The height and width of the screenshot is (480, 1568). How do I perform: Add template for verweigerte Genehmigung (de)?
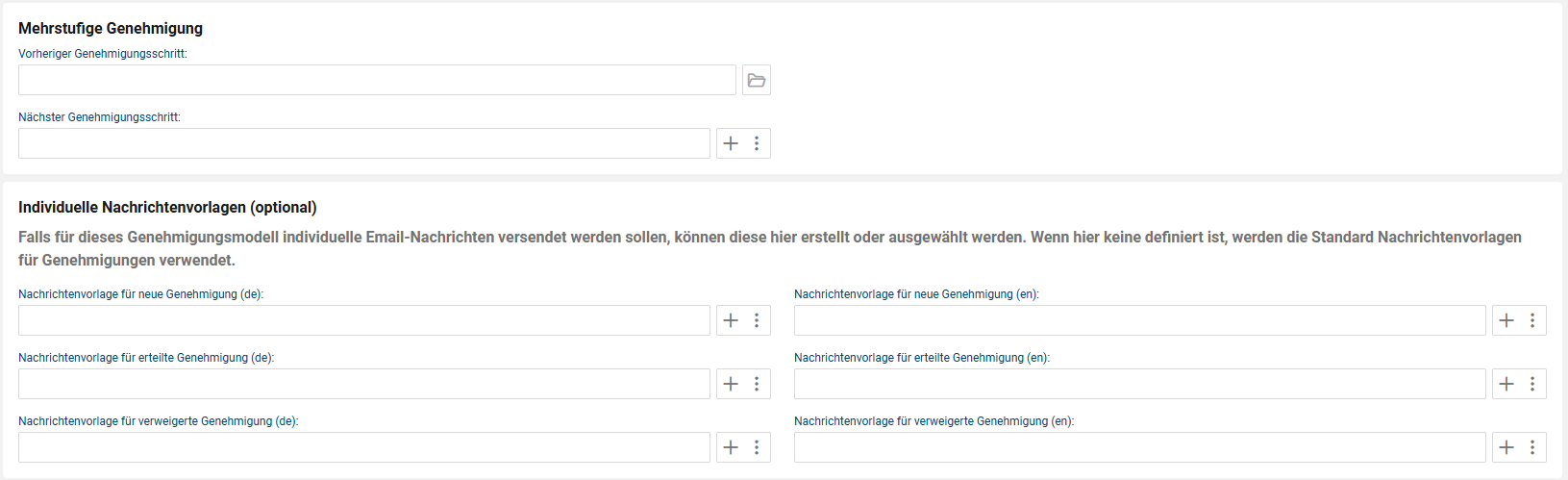[x=731, y=447]
